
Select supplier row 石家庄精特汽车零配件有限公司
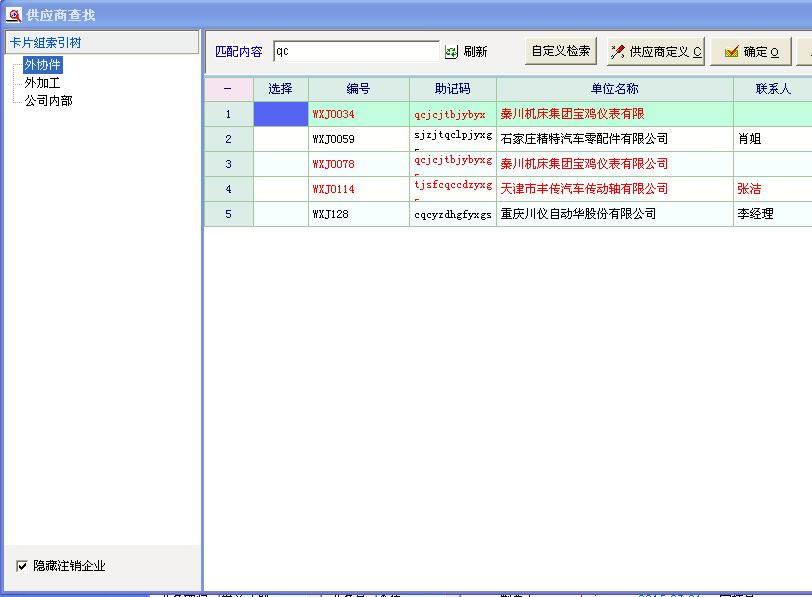584,139
